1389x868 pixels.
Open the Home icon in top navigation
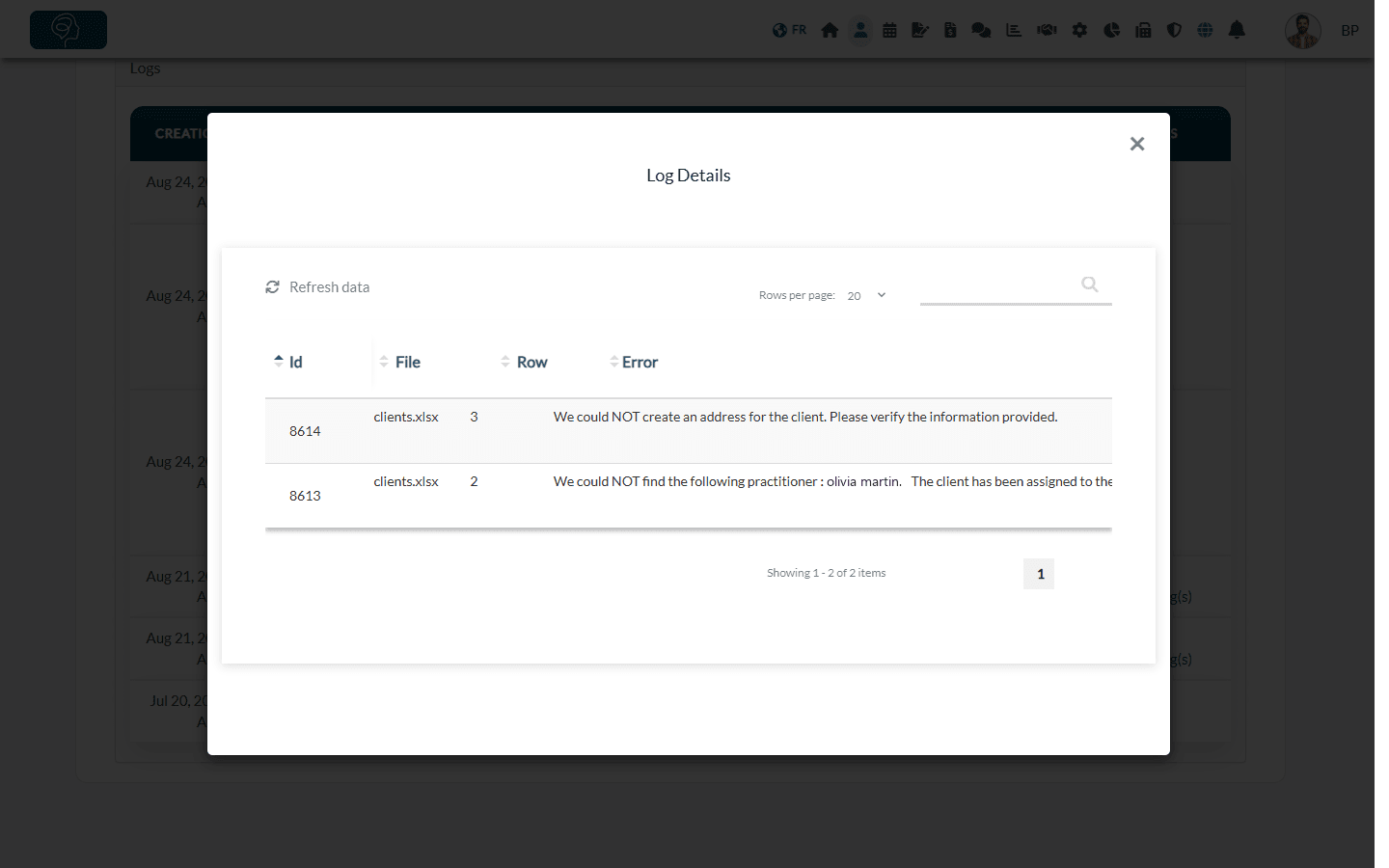(x=830, y=30)
